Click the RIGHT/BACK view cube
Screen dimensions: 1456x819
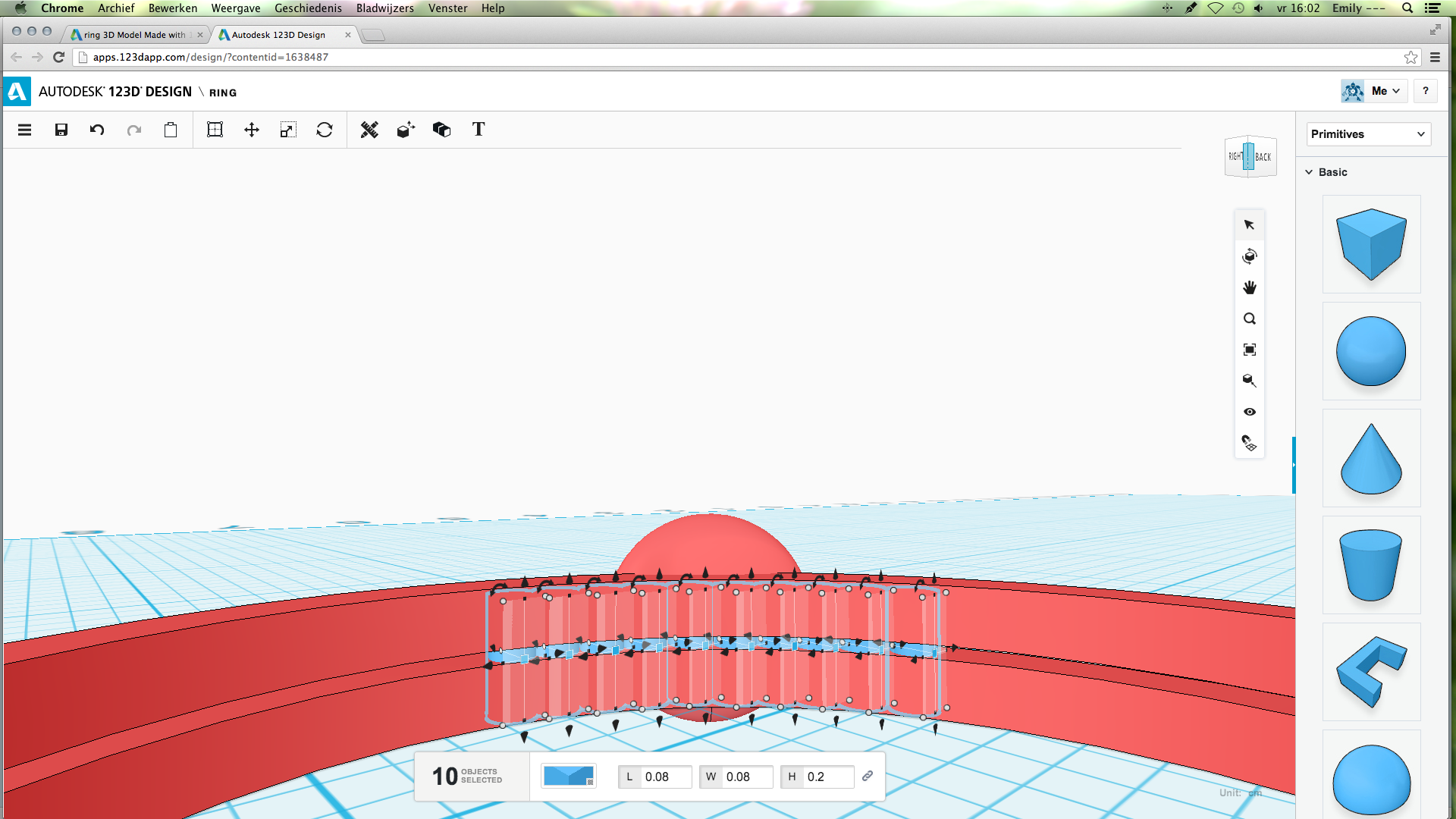[x=1249, y=156]
